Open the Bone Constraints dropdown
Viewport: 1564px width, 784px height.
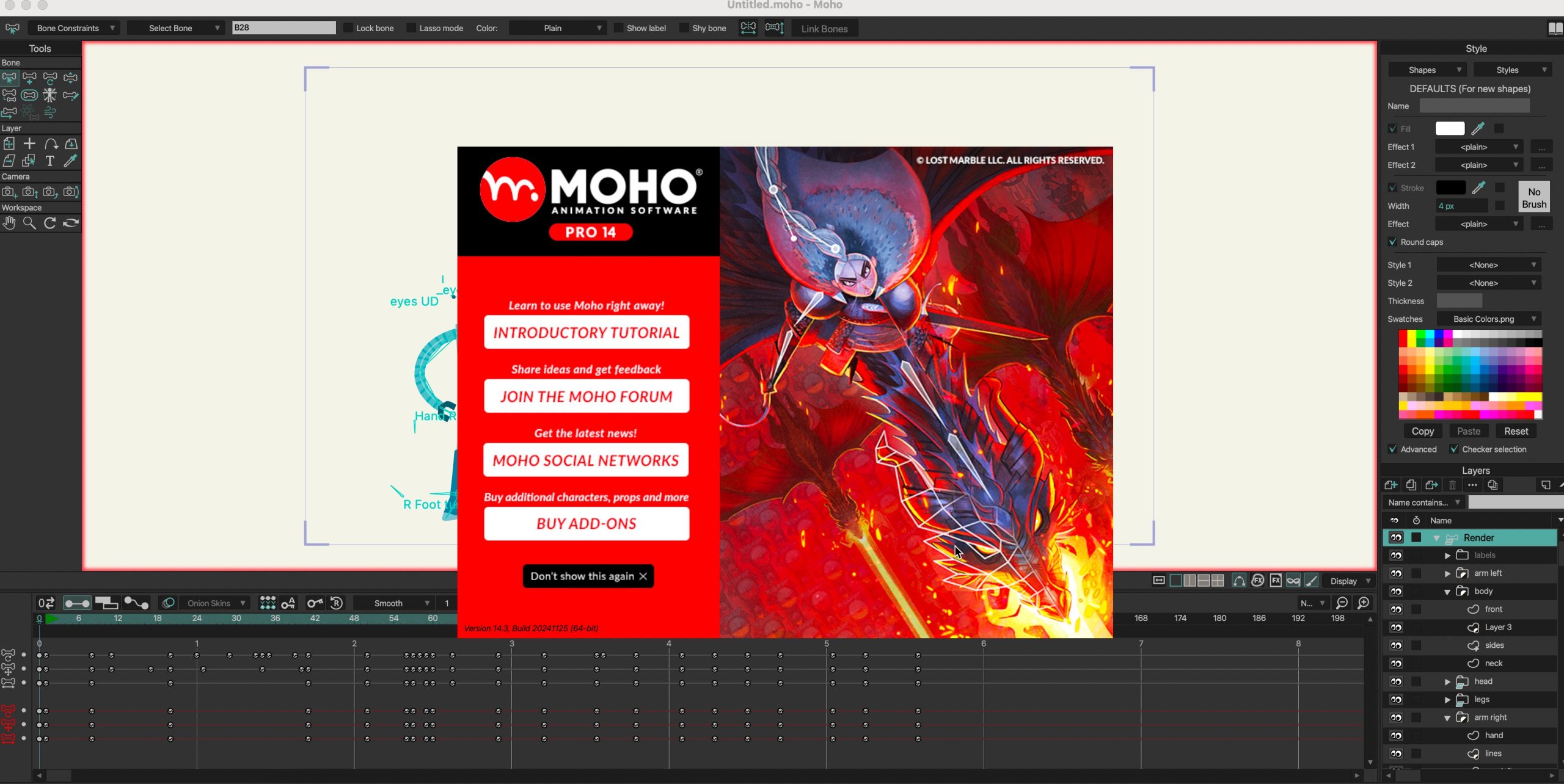click(73, 28)
